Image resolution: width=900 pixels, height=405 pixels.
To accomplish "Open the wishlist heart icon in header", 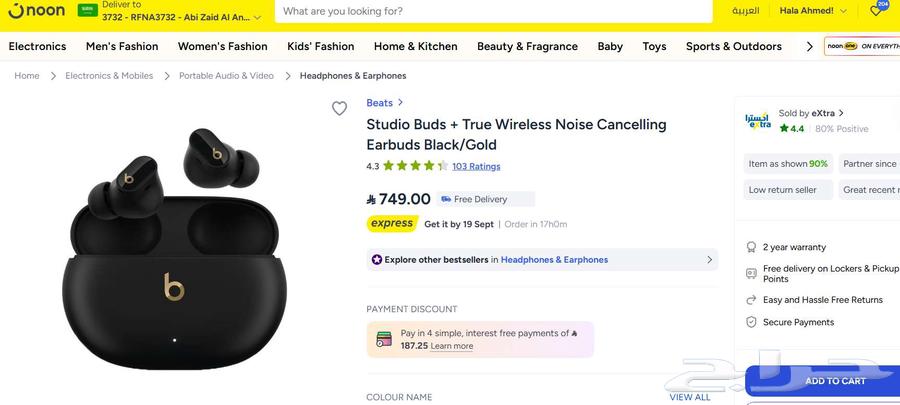I will [877, 10].
